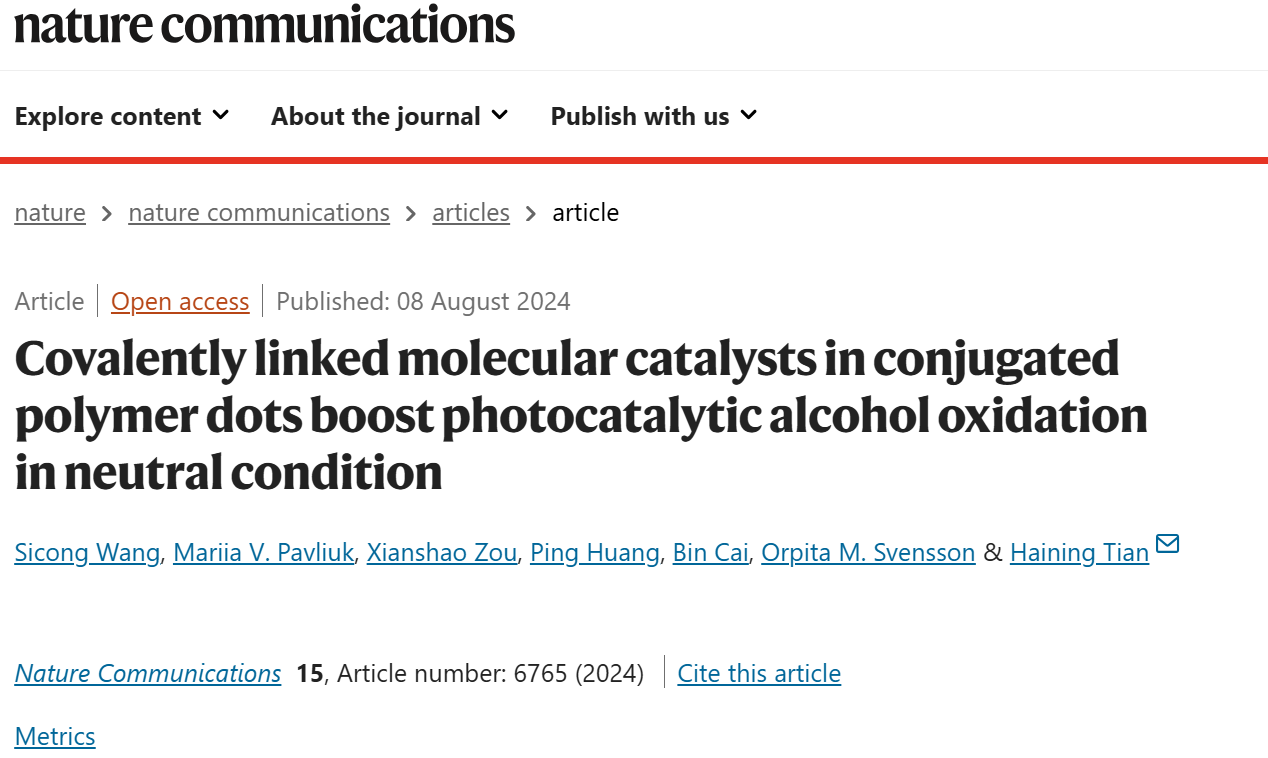Select author Xianshao Zou
Image resolution: width=1268 pixels, height=758 pixels.
[x=442, y=552]
